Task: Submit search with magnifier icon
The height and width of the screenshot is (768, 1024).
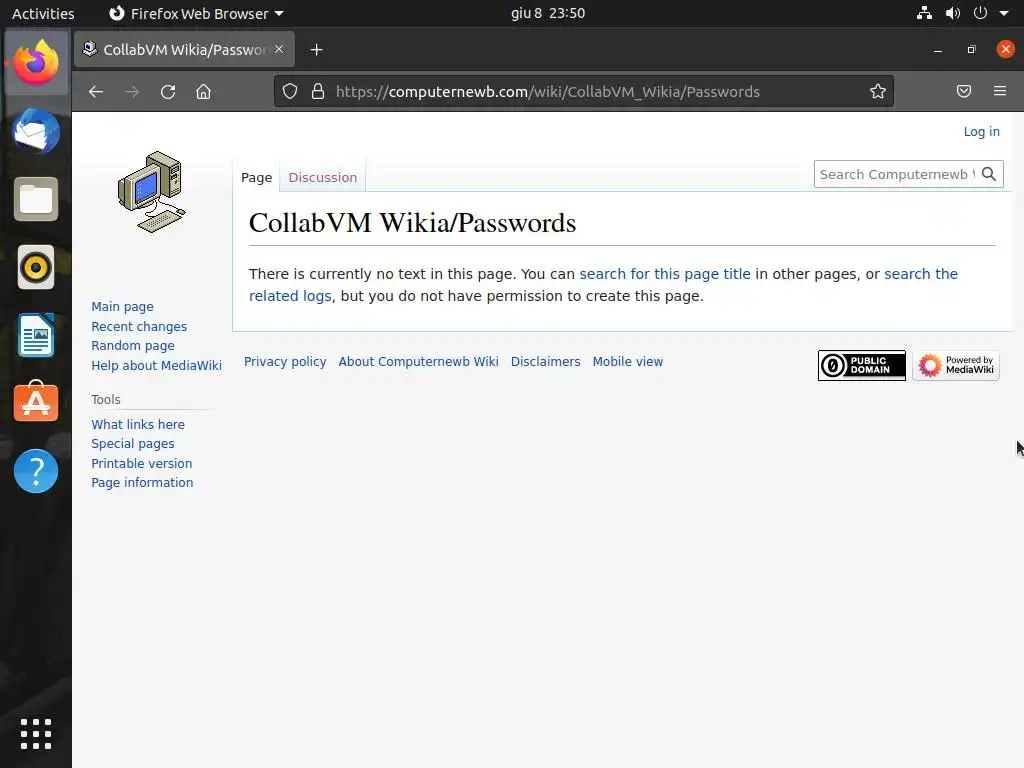Action: tap(989, 174)
